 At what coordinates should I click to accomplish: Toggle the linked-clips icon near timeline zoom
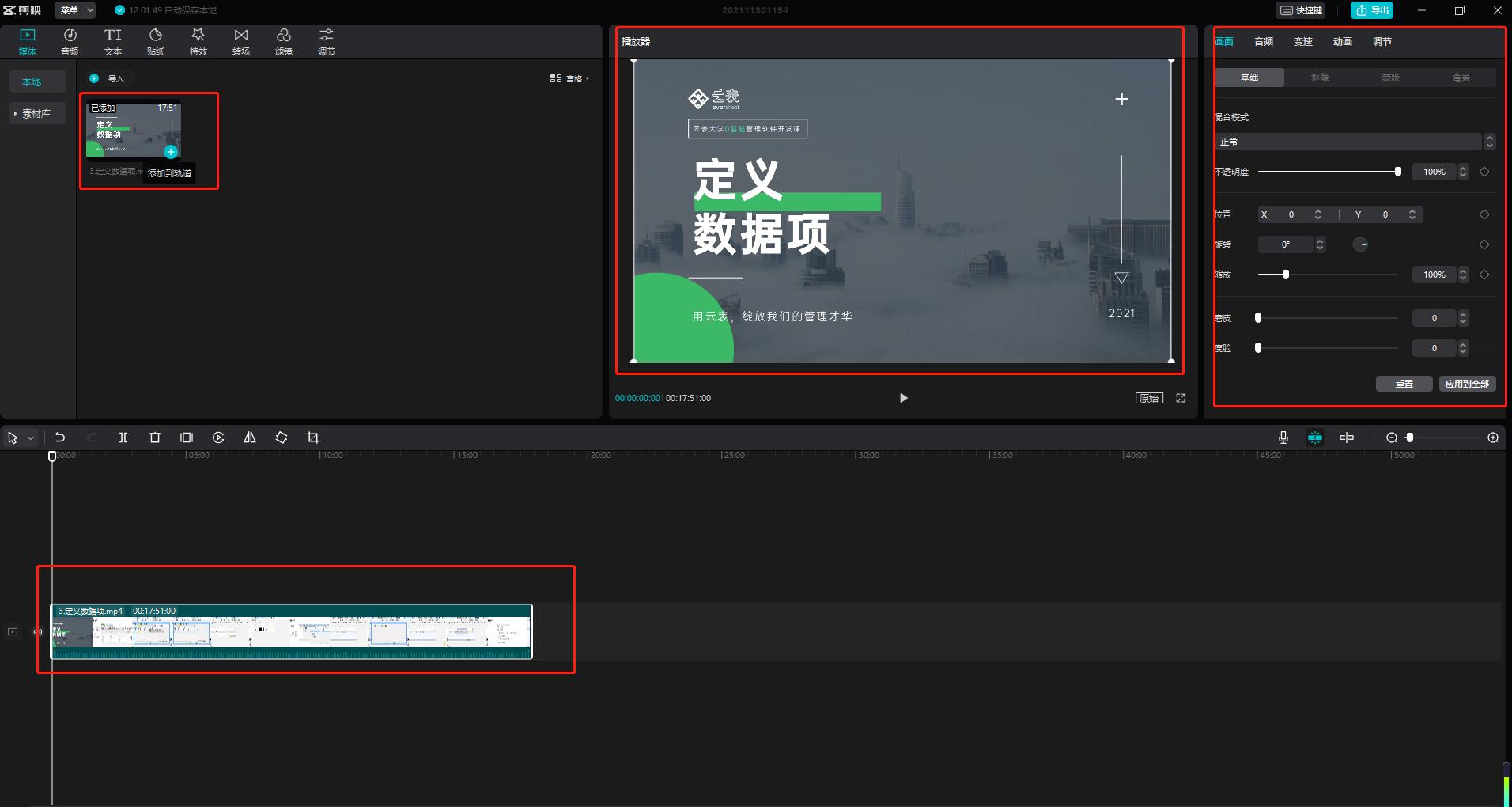[1346, 437]
